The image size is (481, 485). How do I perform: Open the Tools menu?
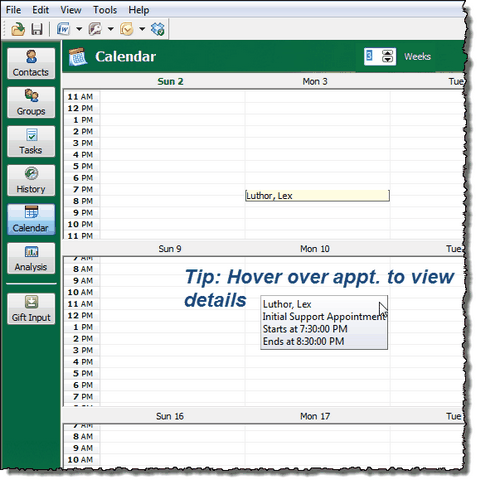click(x=105, y=10)
